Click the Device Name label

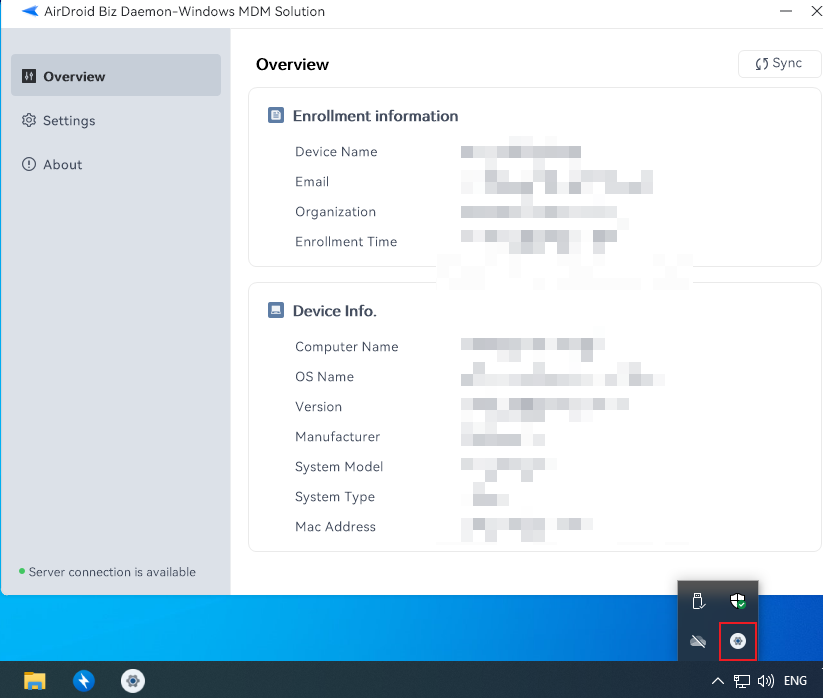[x=336, y=152]
